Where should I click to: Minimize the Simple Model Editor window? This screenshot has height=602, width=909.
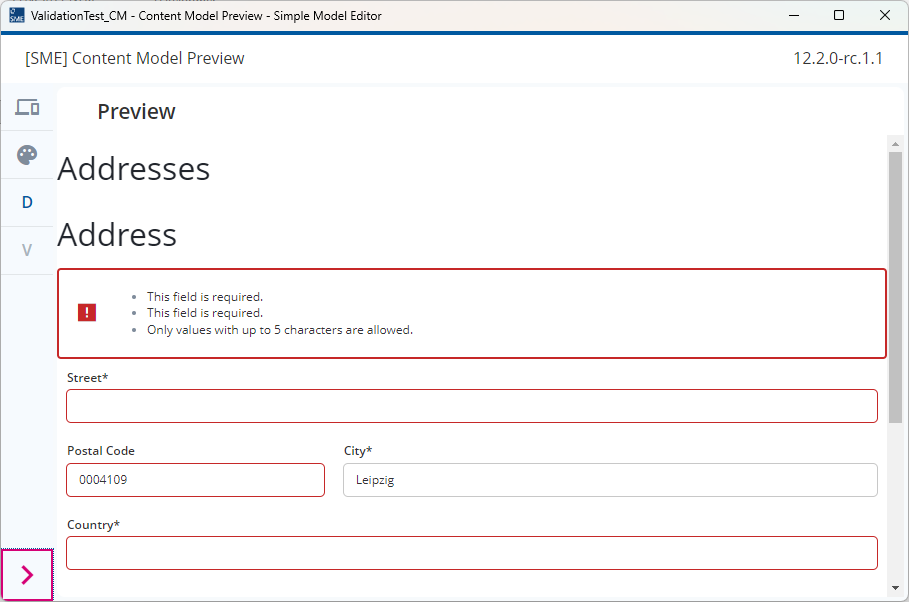pyautogui.click(x=794, y=16)
